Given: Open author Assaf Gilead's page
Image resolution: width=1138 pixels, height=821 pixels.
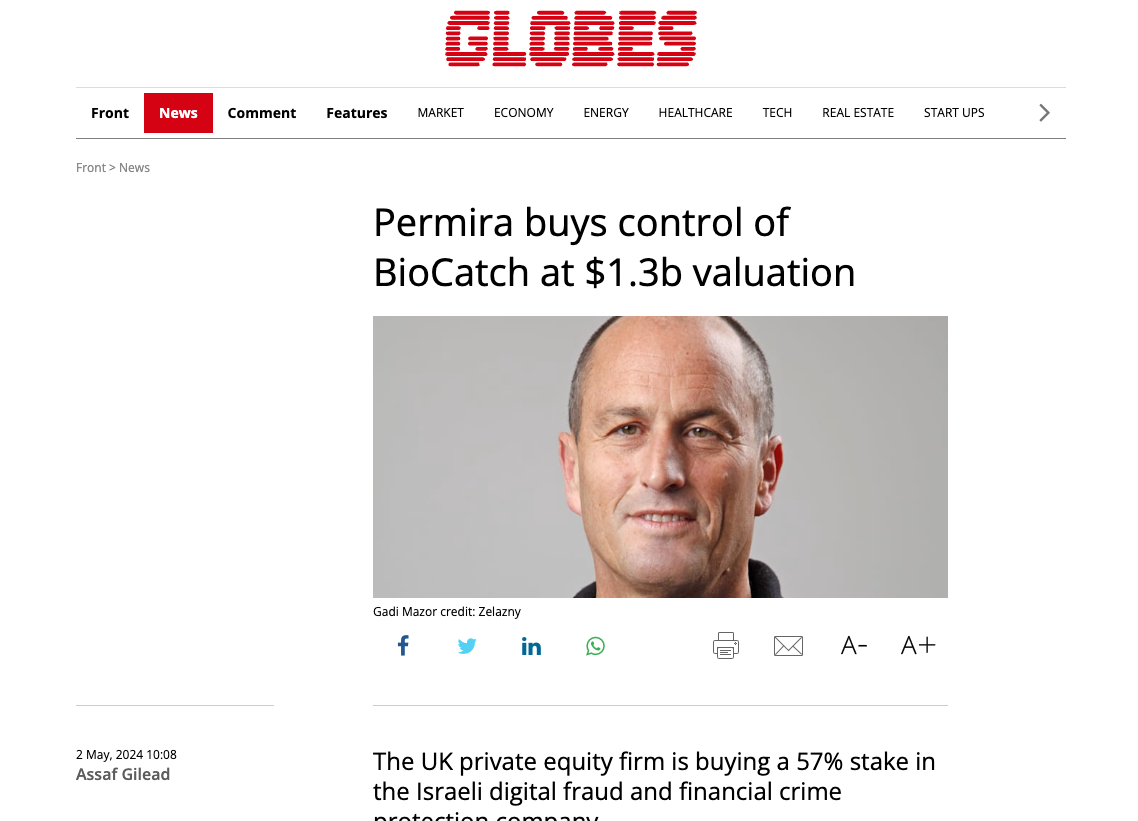Looking at the screenshot, I should [x=123, y=774].
